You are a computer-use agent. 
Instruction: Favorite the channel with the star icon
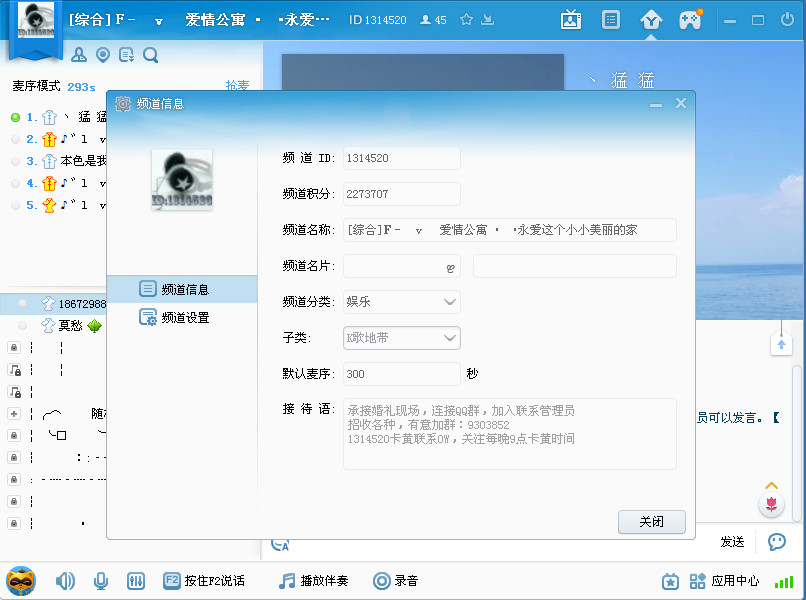pyautogui.click(x=466, y=20)
